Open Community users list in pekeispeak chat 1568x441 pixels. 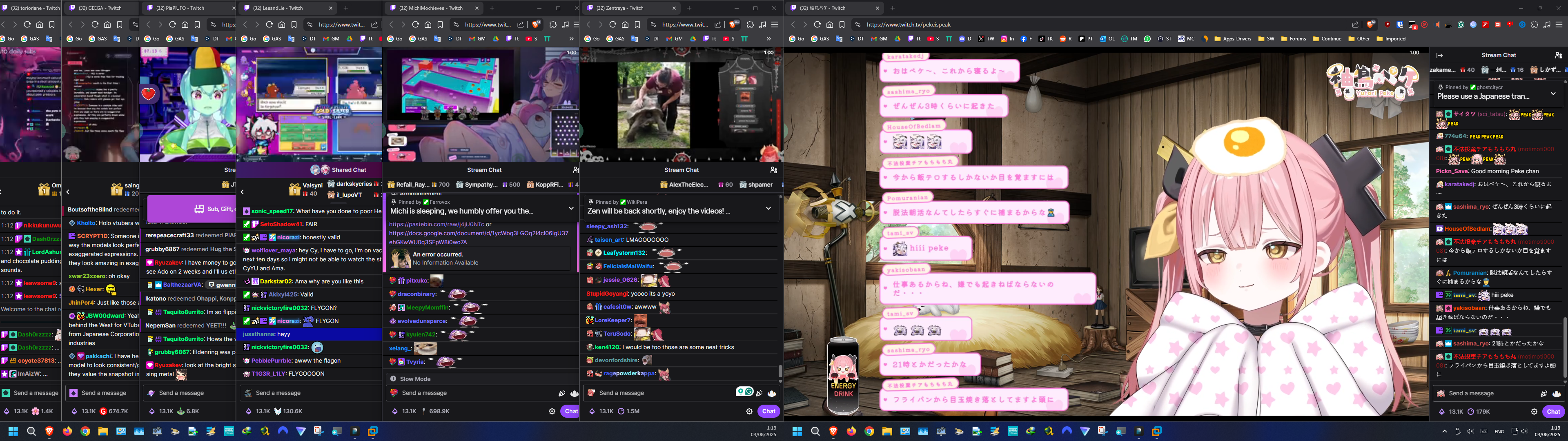point(1558,56)
